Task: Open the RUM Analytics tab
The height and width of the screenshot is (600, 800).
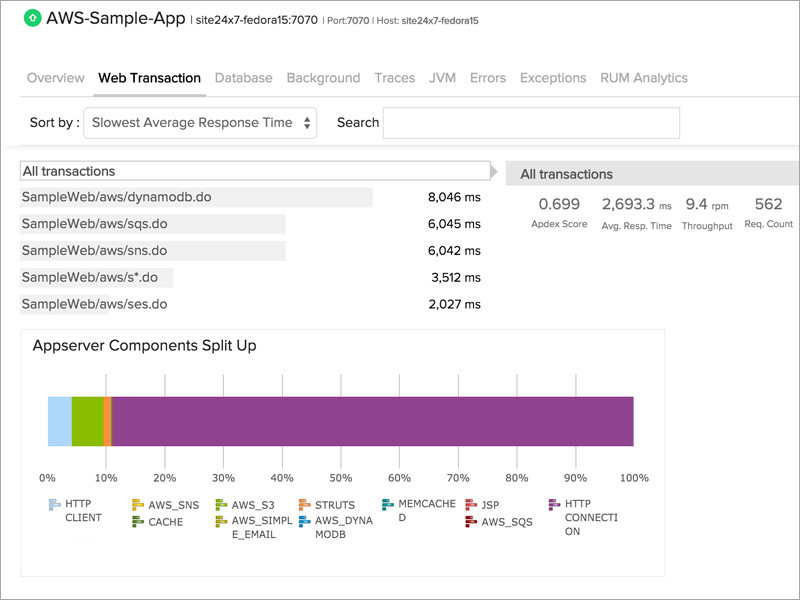Action: (x=642, y=78)
